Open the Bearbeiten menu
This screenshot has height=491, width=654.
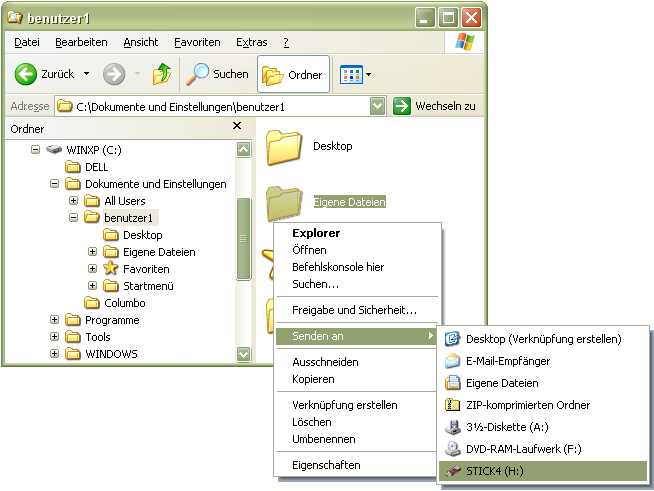81,42
